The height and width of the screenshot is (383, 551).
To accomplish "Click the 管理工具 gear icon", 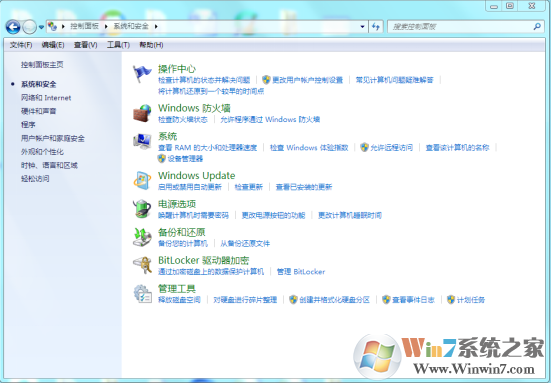I will [x=142, y=294].
